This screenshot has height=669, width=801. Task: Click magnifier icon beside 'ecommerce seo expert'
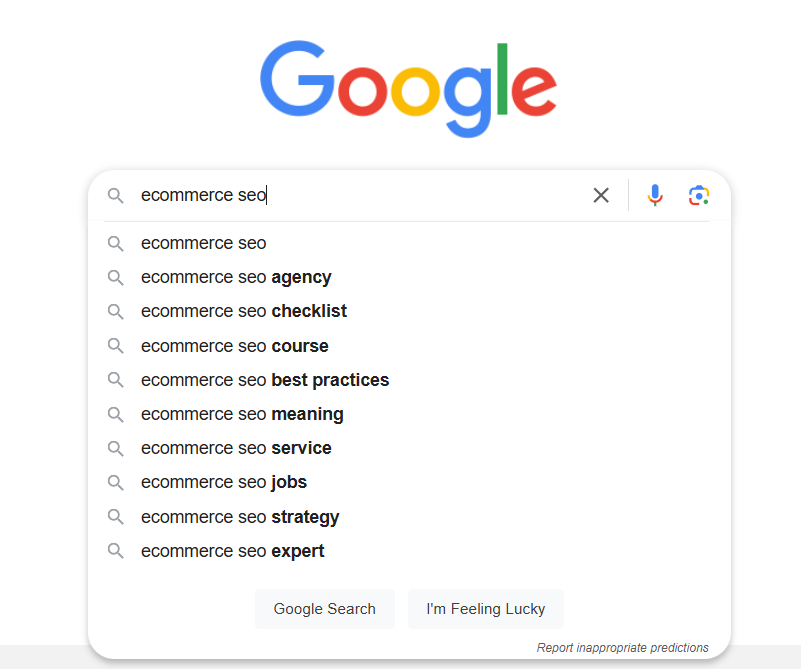(115, 551)
